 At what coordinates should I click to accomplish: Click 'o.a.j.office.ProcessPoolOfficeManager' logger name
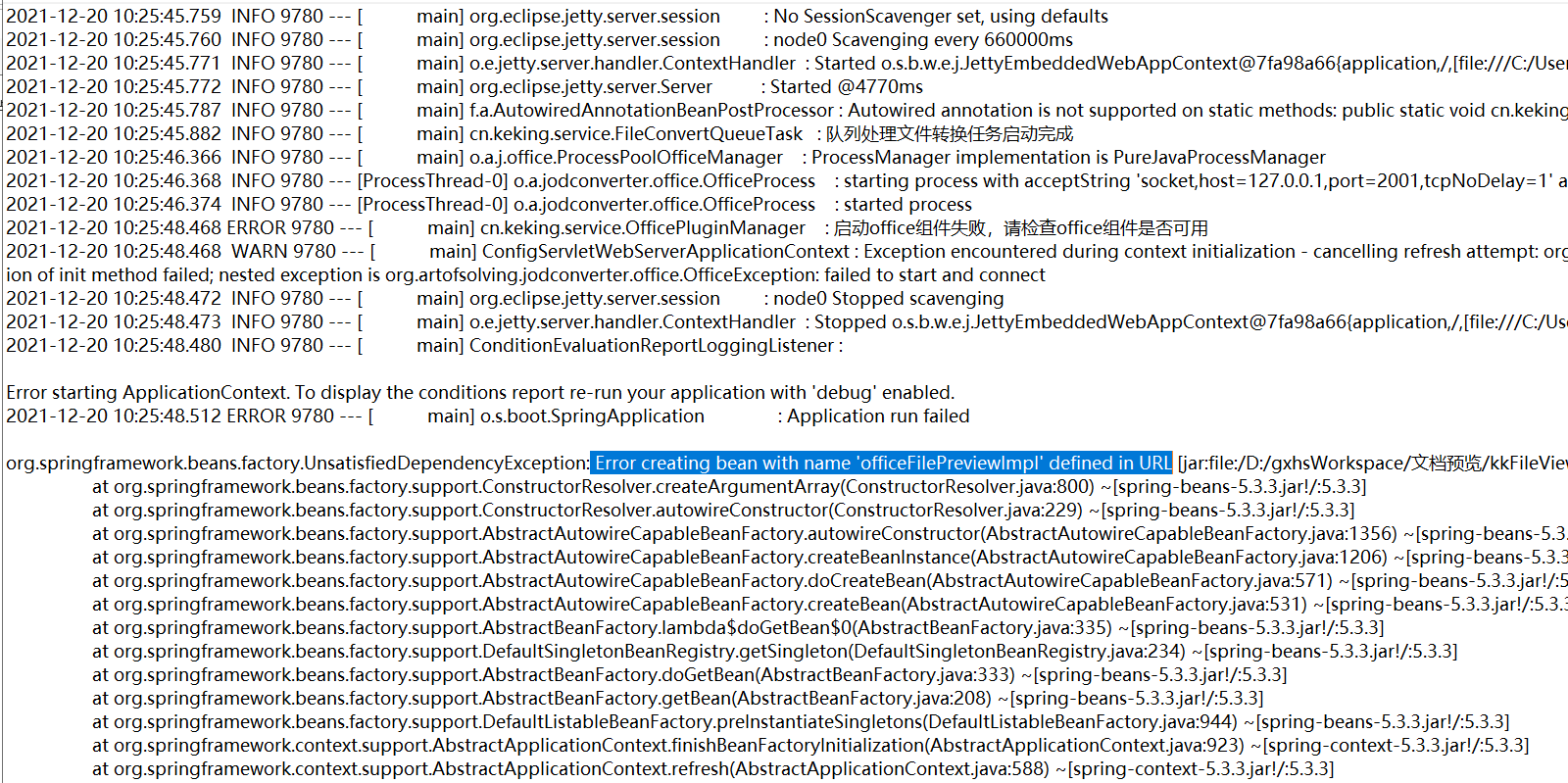pos(626,157)
